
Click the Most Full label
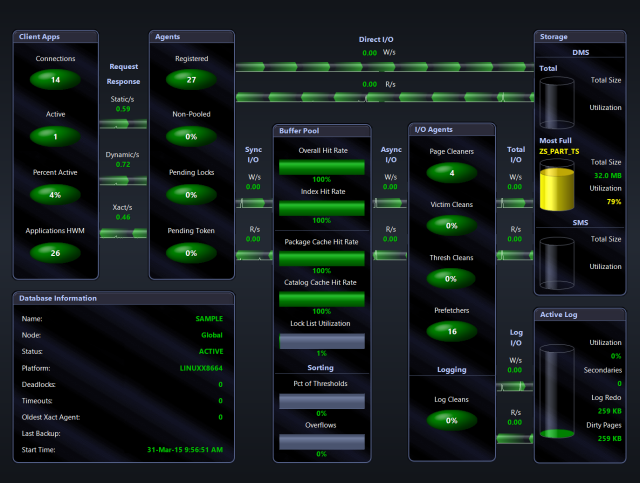click(556, 140)
